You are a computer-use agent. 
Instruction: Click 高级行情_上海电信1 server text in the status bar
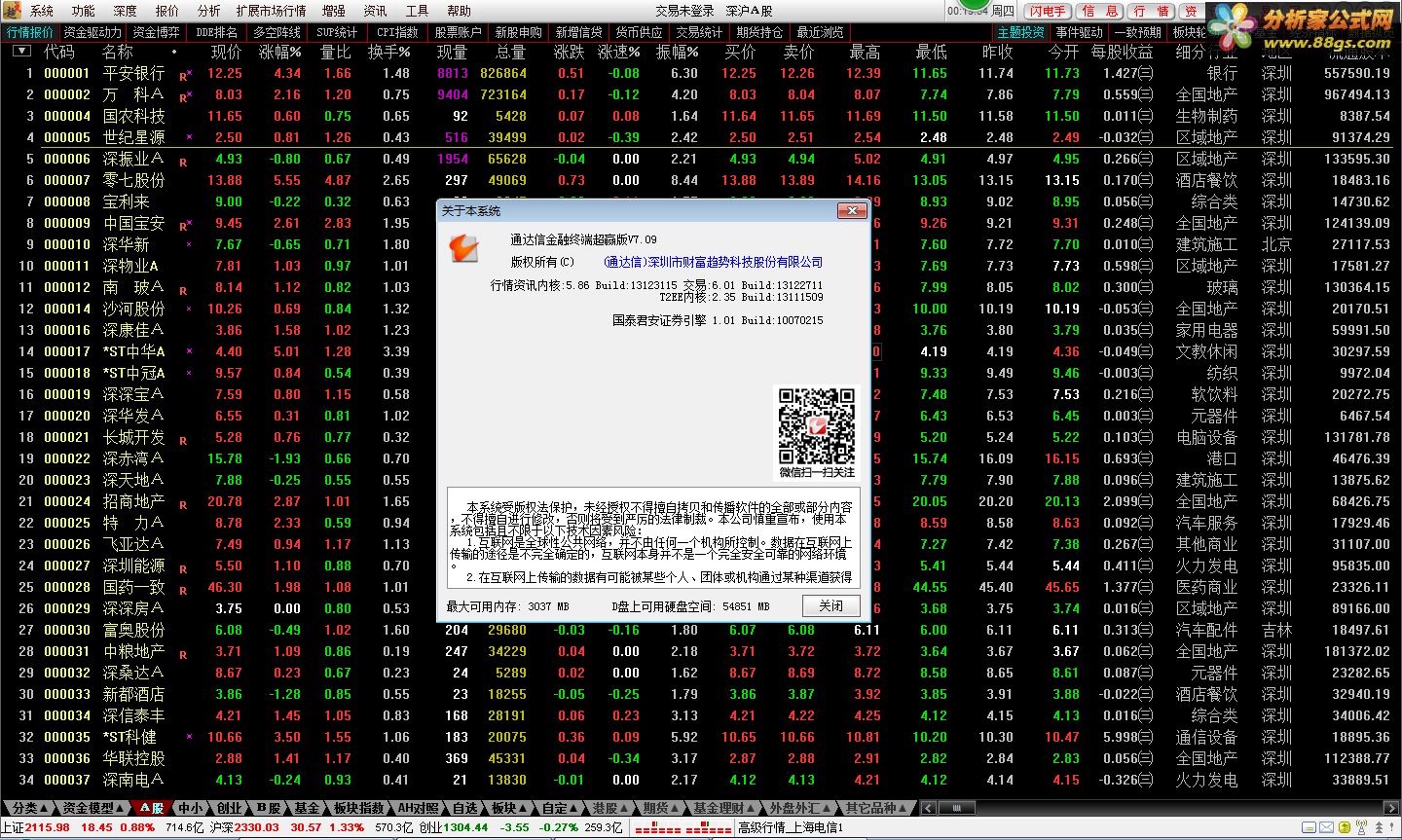click(790, 827)
